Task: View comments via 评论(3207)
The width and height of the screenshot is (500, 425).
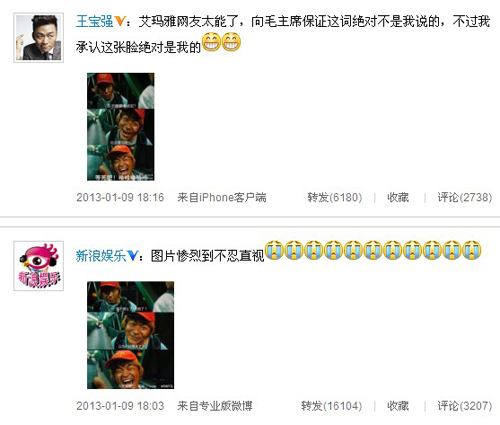Action: point(465,406)
